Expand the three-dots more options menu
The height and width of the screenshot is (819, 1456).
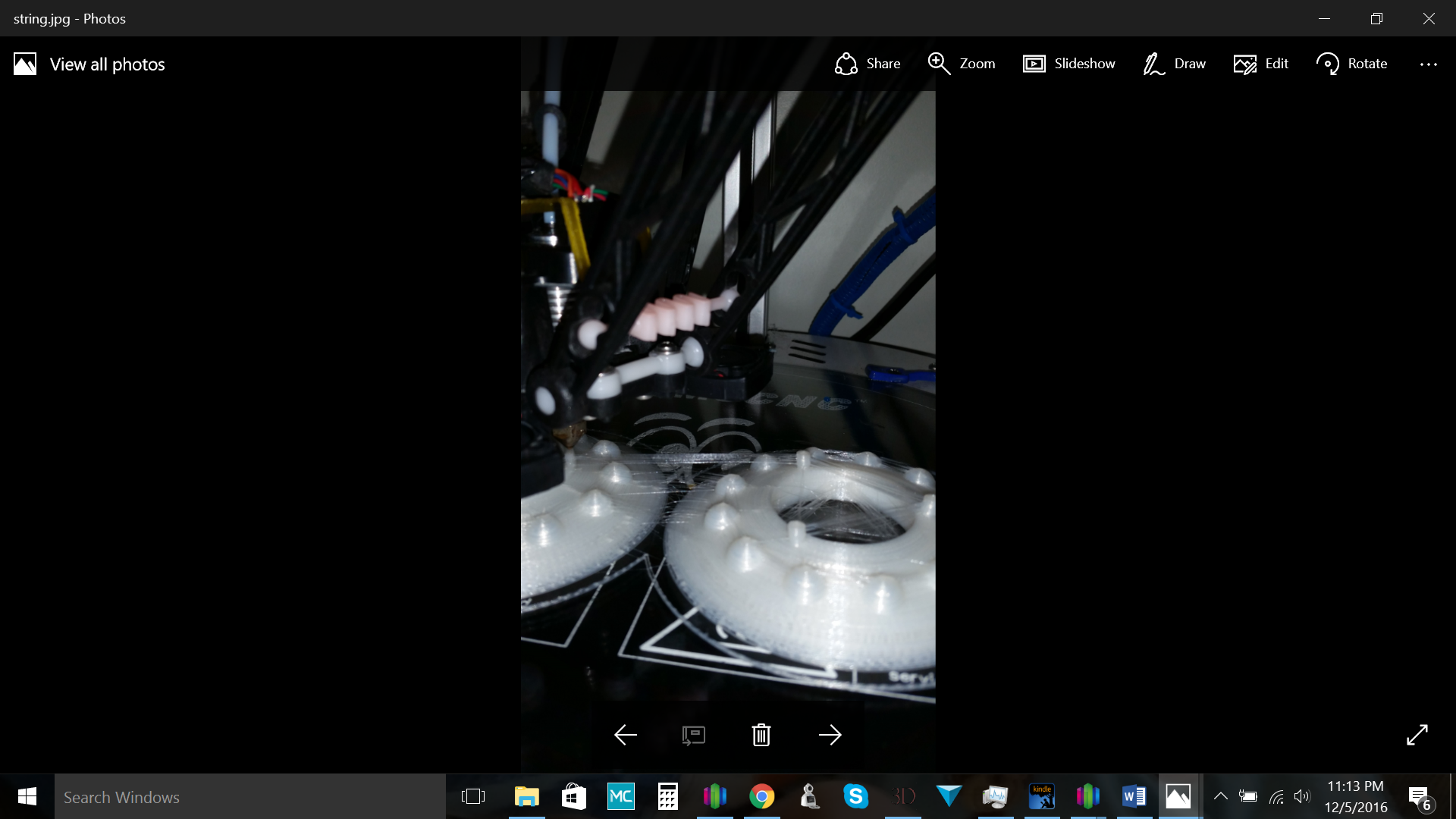pyautogui.click(x=1428, y=64)
